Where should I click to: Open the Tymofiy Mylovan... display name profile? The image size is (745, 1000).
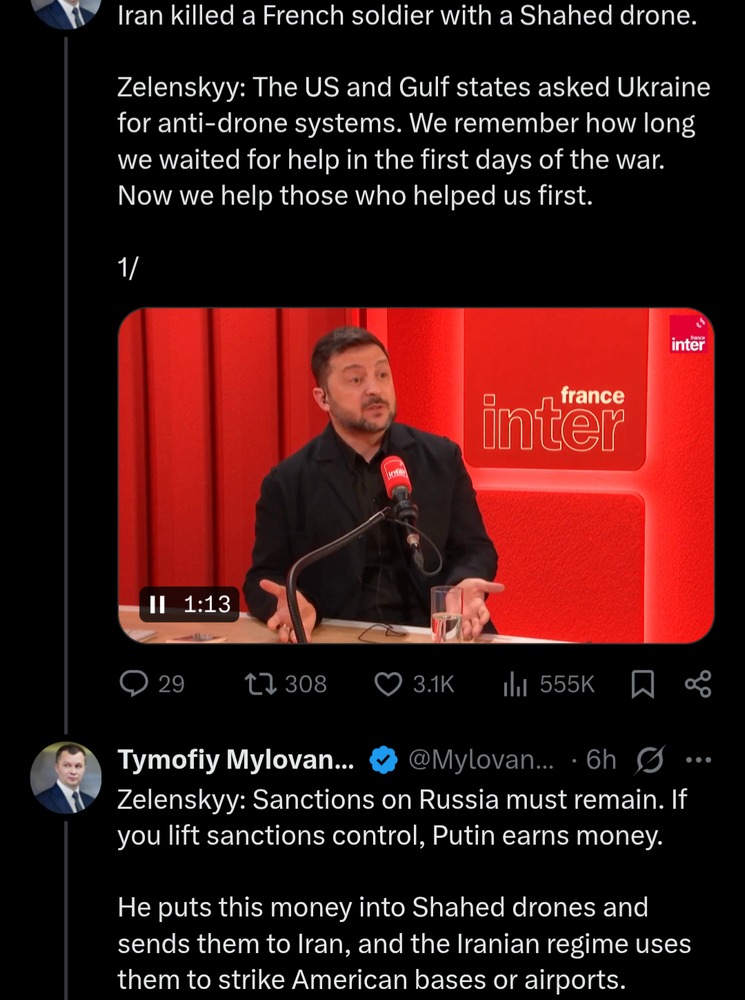tap(236, 761)
